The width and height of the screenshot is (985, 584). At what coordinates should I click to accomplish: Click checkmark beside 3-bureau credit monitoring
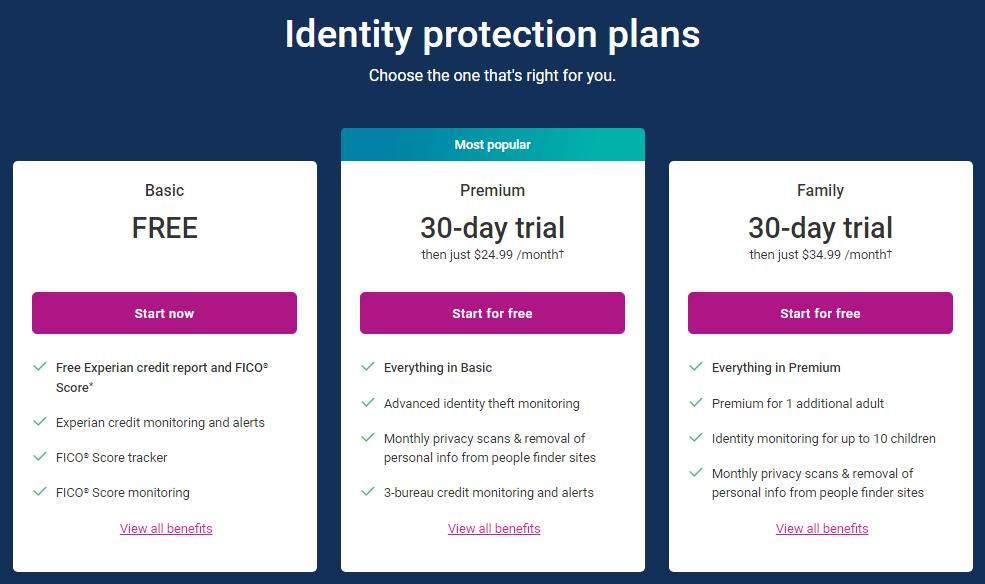[x=367, y=492]
